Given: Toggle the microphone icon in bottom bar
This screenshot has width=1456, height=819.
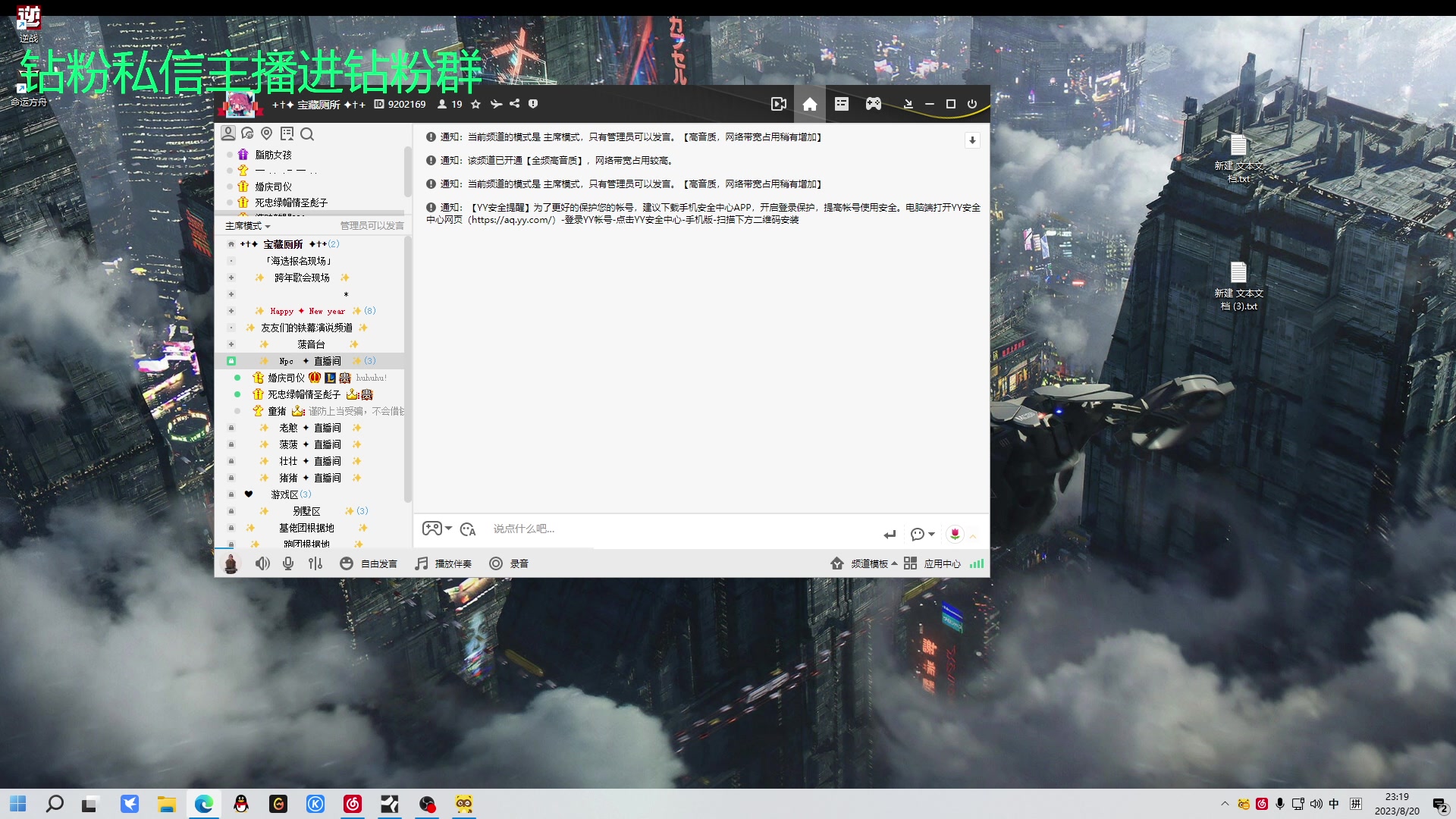Looking at the screenshot, I should pyautogui.click(x=288, y=563).
